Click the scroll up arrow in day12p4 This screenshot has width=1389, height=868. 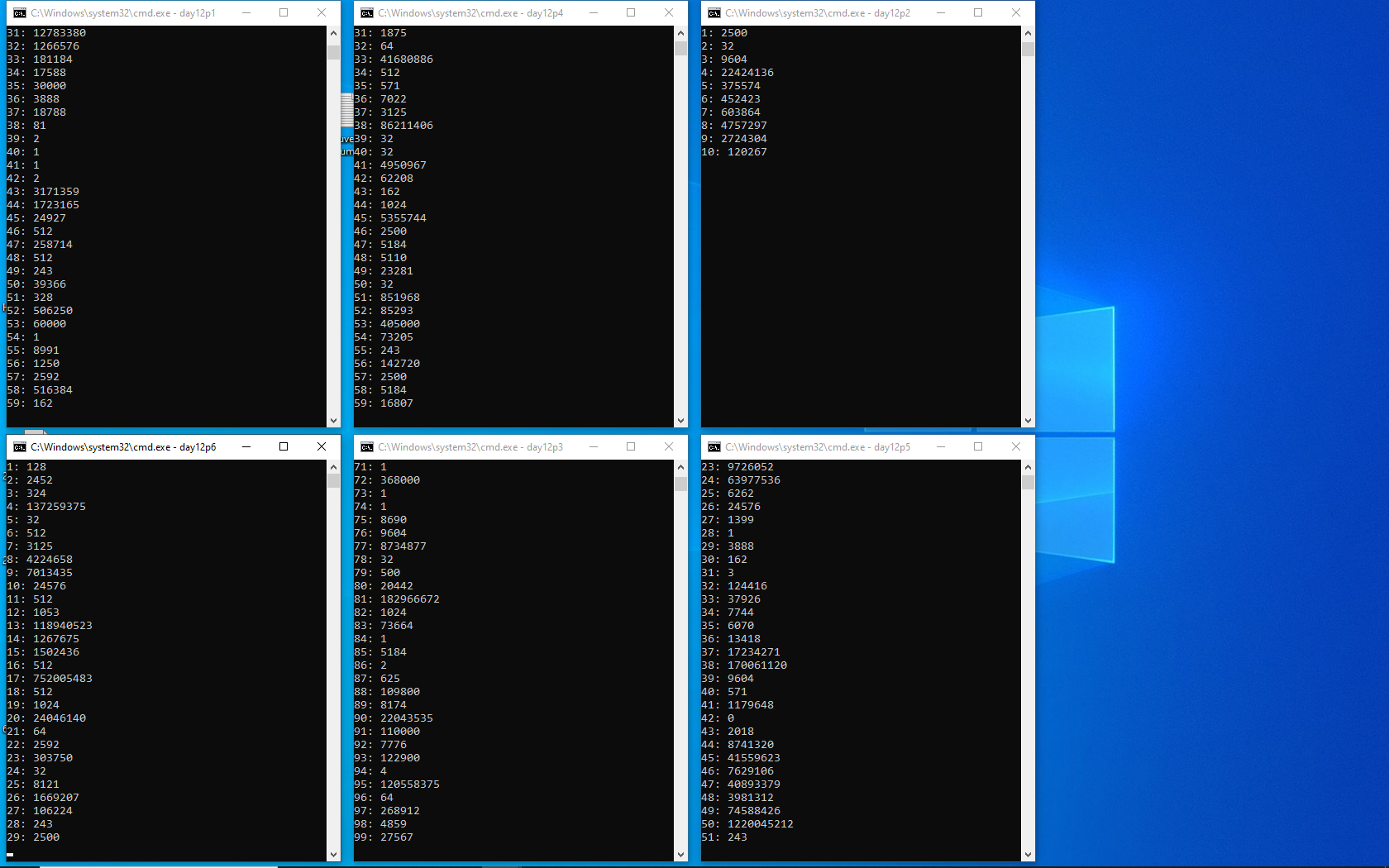tap(680, 33)
